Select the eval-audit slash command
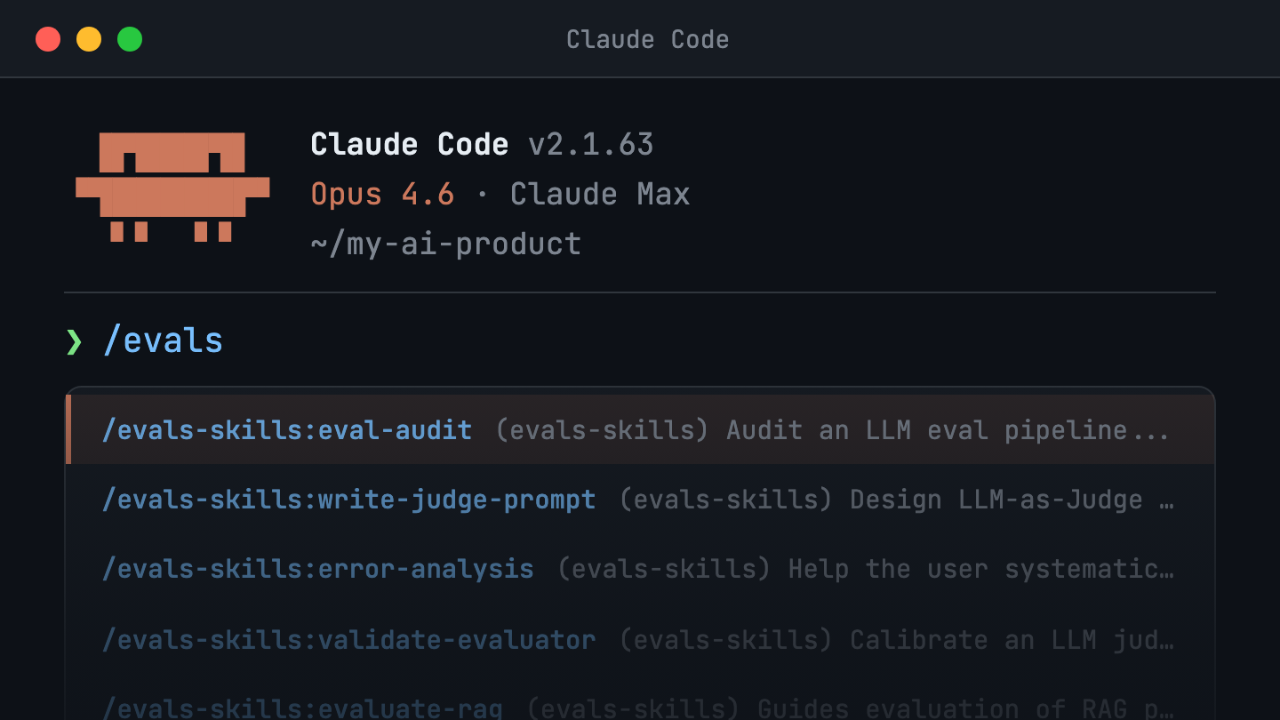 [x=287, y=430]
